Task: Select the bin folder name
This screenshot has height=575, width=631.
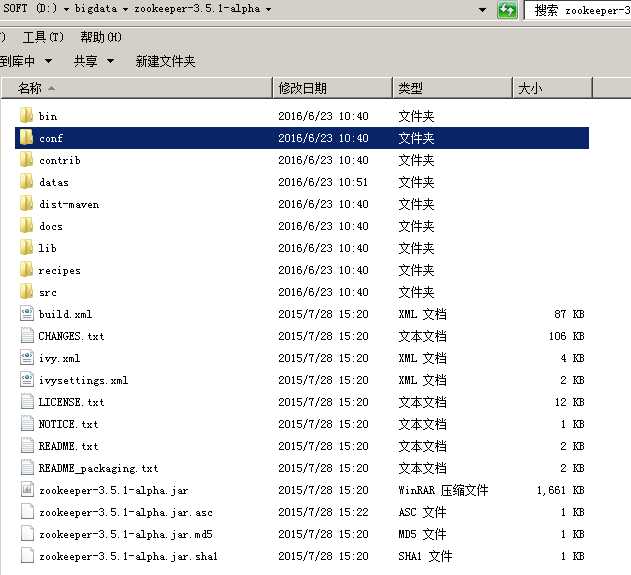Action: coord(47,116)
